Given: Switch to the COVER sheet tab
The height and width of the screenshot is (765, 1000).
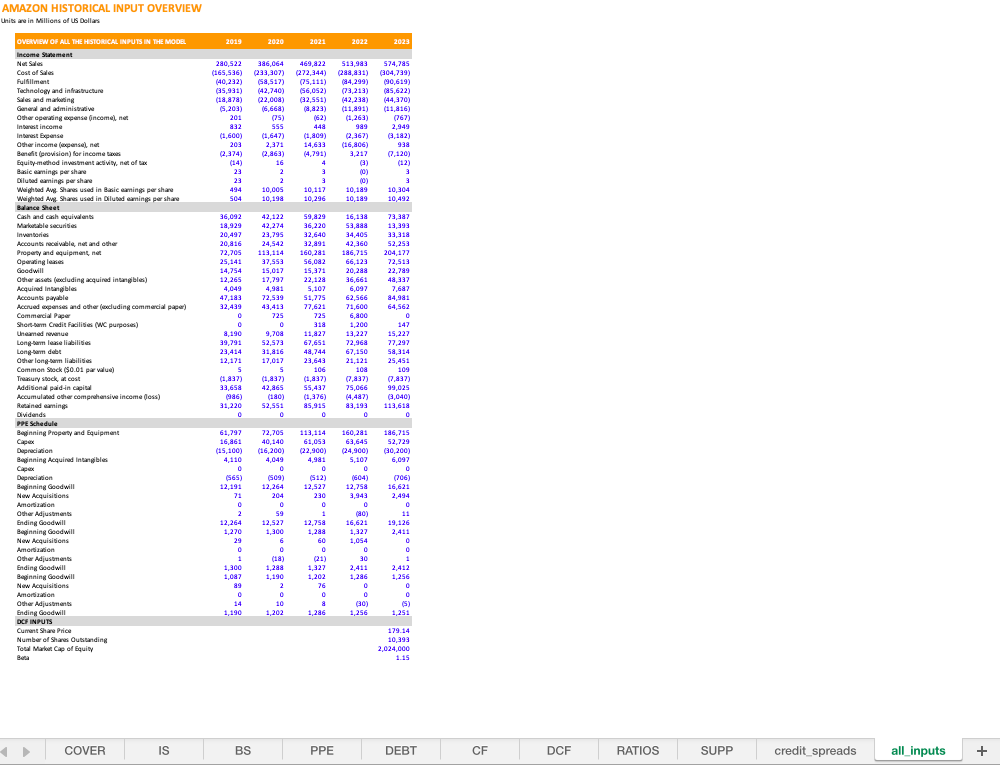Looking at the screenshot, I should [85, 750].
